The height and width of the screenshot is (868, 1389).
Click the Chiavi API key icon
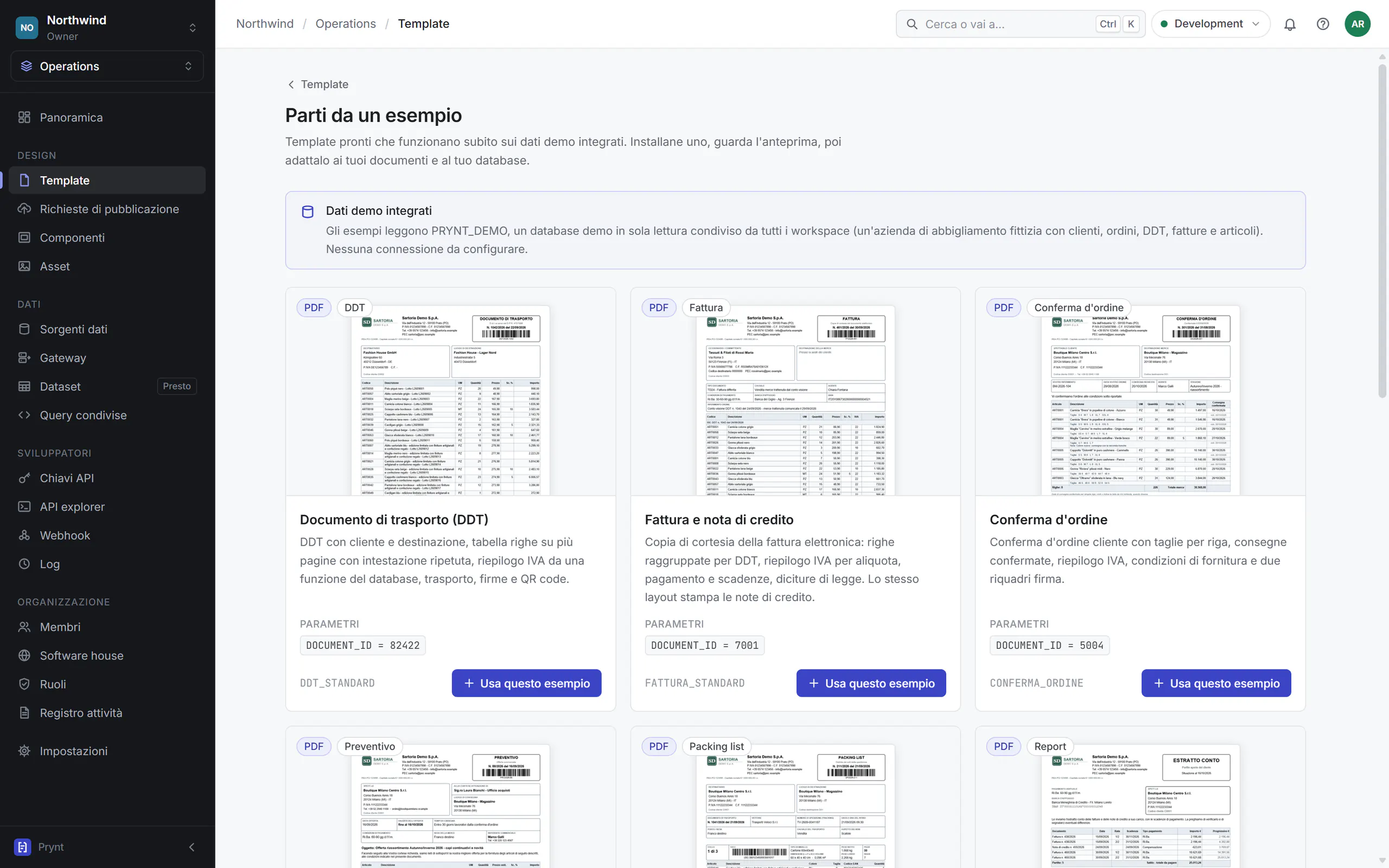[24, 477]
